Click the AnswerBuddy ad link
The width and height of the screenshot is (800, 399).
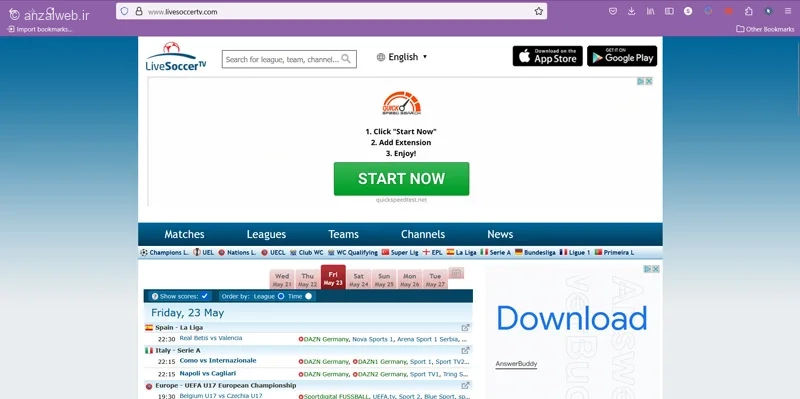(x=516, y=364)
